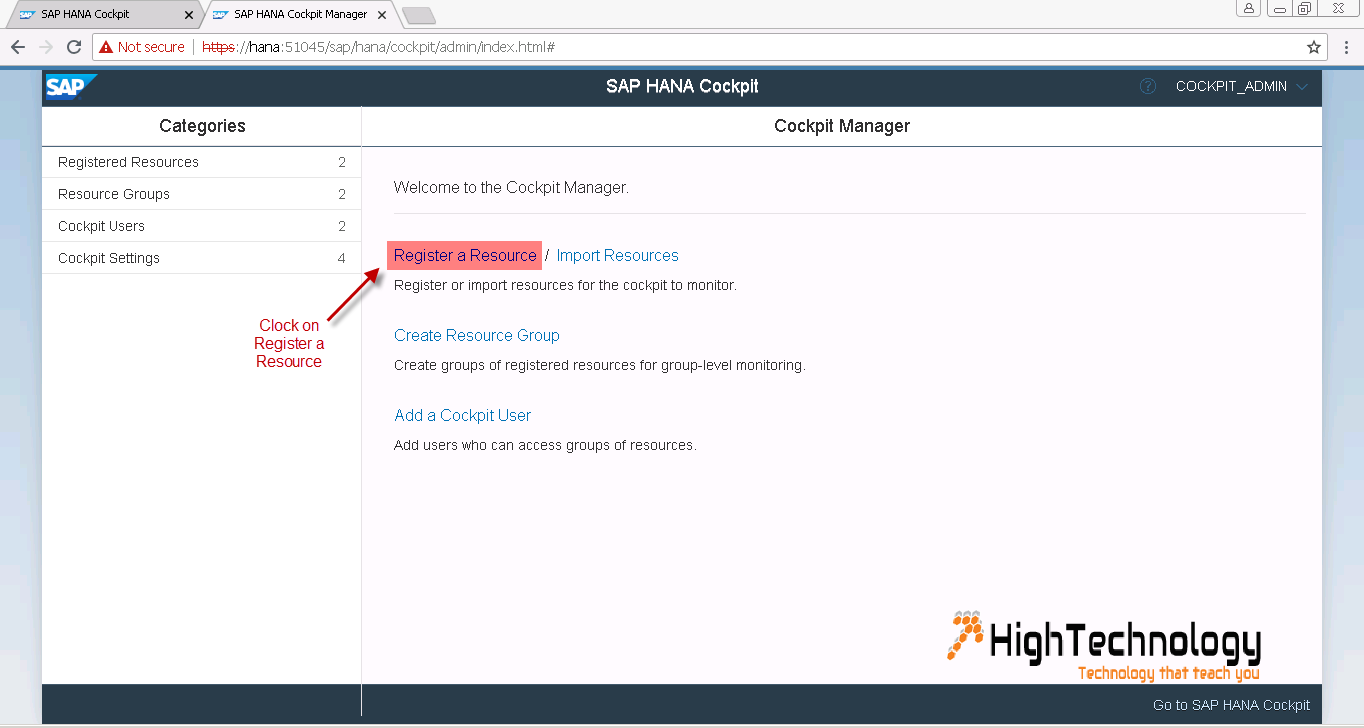Close the SAP HANA Cockpit Manager tab

pos(382,15)
